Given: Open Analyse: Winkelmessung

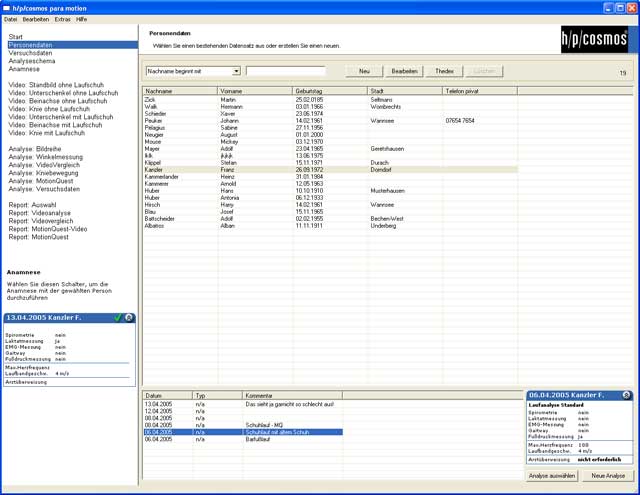Looking at the screenshot, I should pyautogui.click(x=45, y=157).
